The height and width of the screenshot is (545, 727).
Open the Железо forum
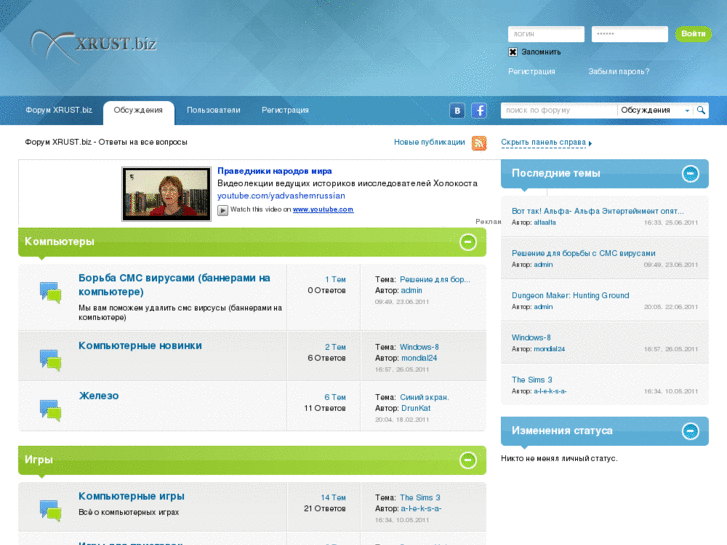point(99,396)
